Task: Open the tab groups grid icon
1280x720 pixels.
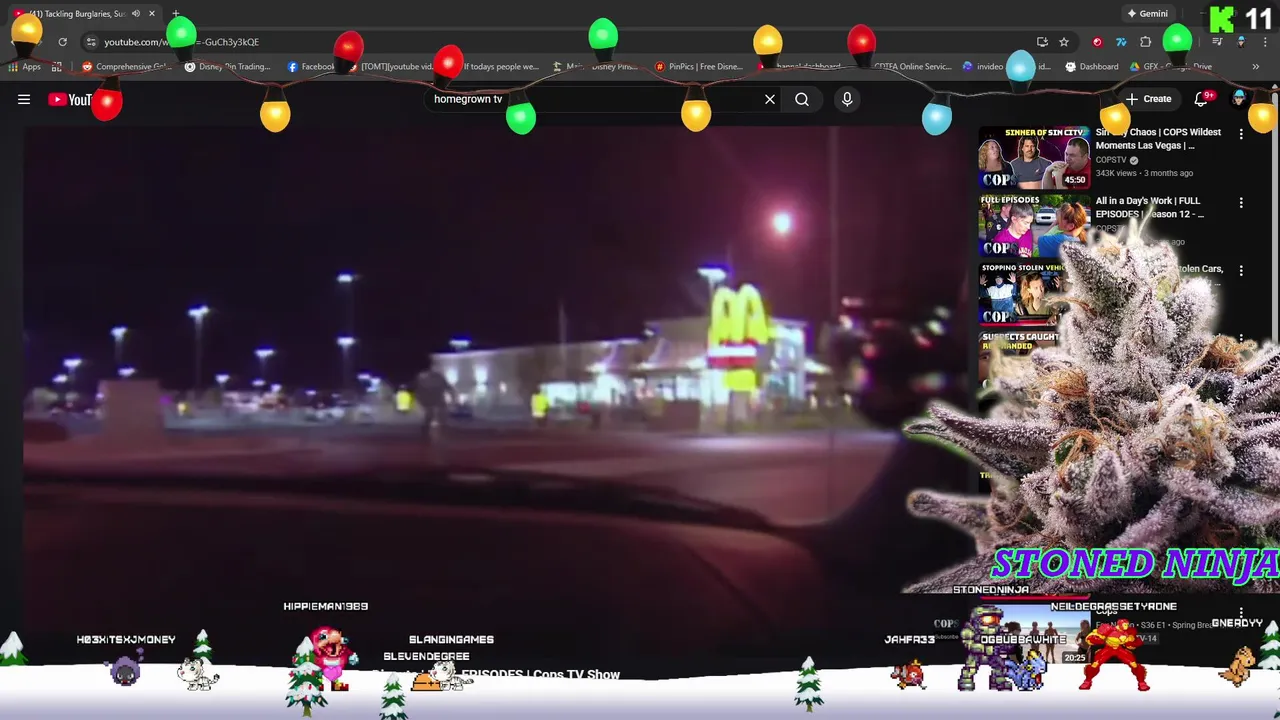Action: (x=57, y=67)
